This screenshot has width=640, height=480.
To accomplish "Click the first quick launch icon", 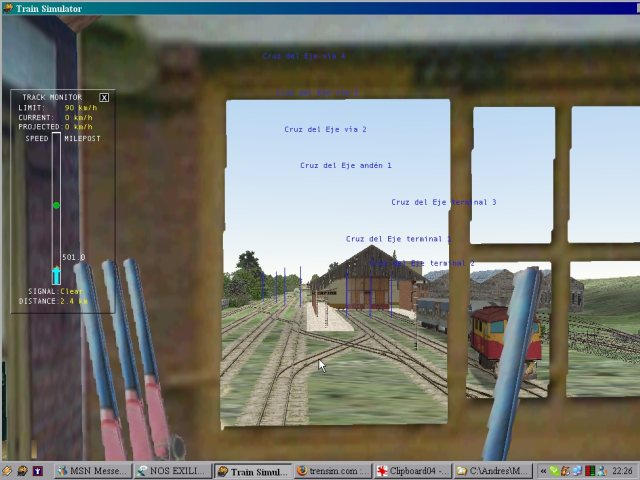I will 8,471.
